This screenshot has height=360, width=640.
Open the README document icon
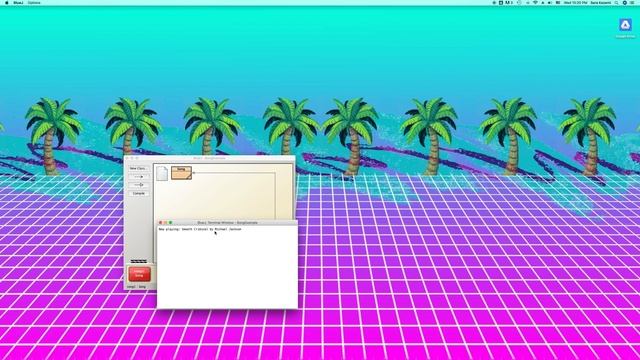(162, 173)
